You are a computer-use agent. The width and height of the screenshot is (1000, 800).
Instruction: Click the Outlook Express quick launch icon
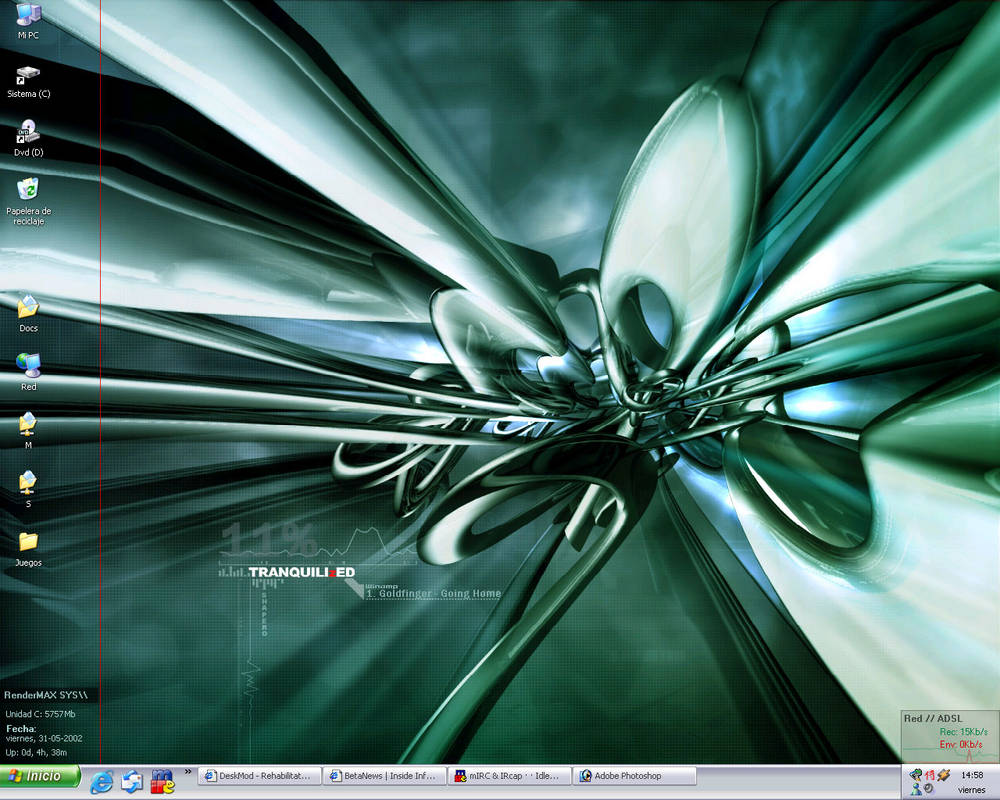point(132,781)
